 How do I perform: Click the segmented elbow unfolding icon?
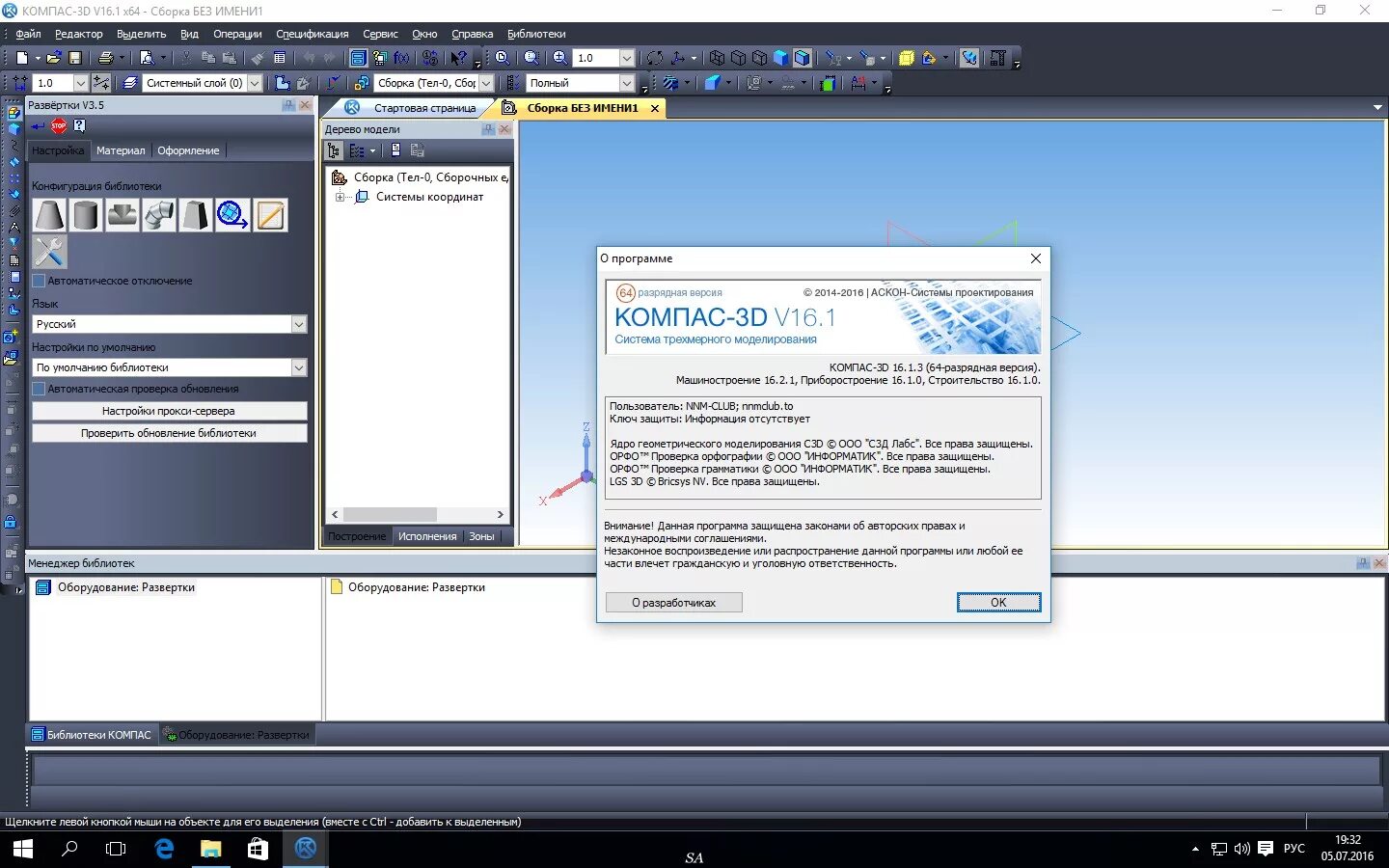tap(159, 215)
